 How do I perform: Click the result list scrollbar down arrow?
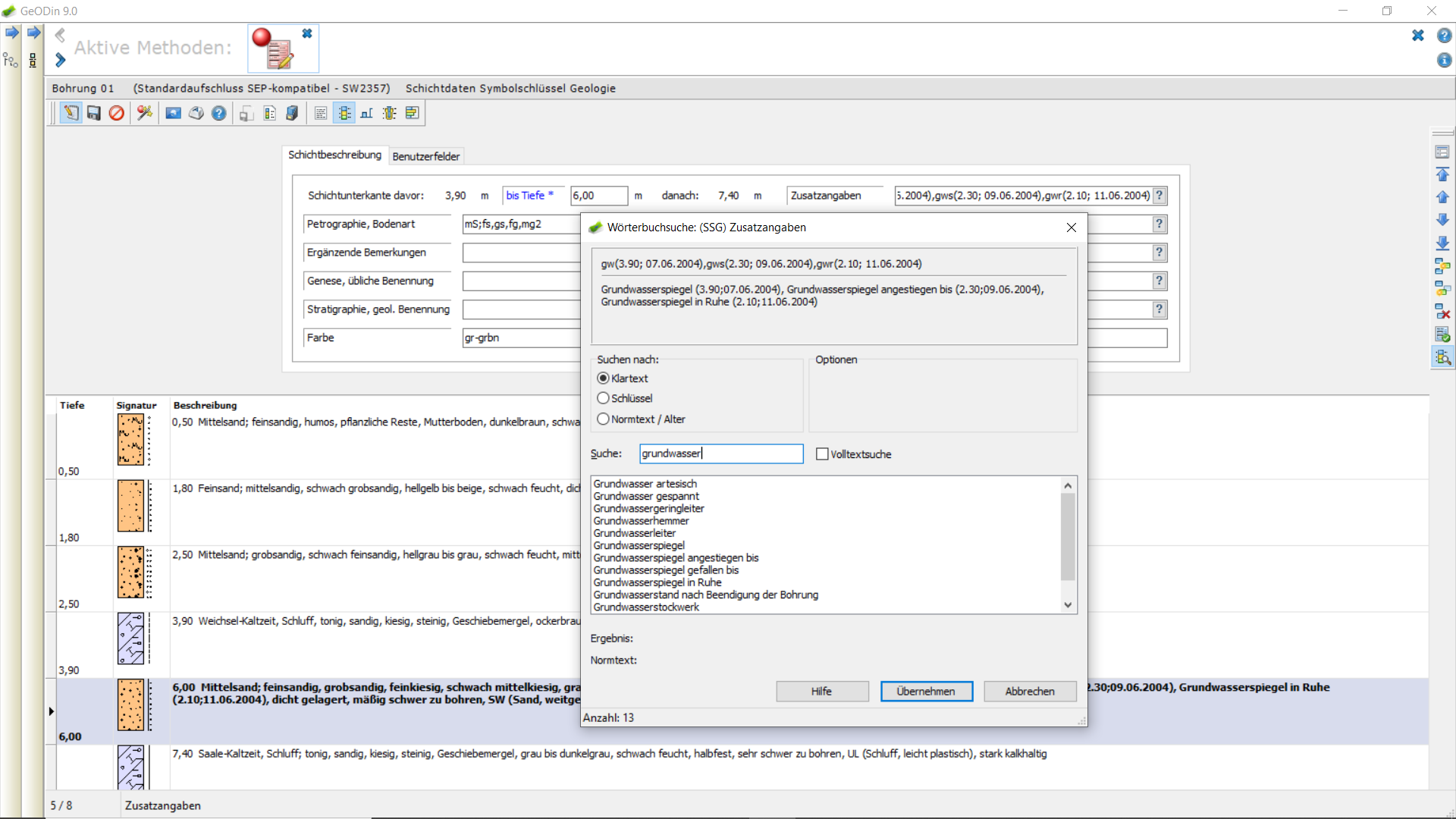click(x=1068, y=605)
